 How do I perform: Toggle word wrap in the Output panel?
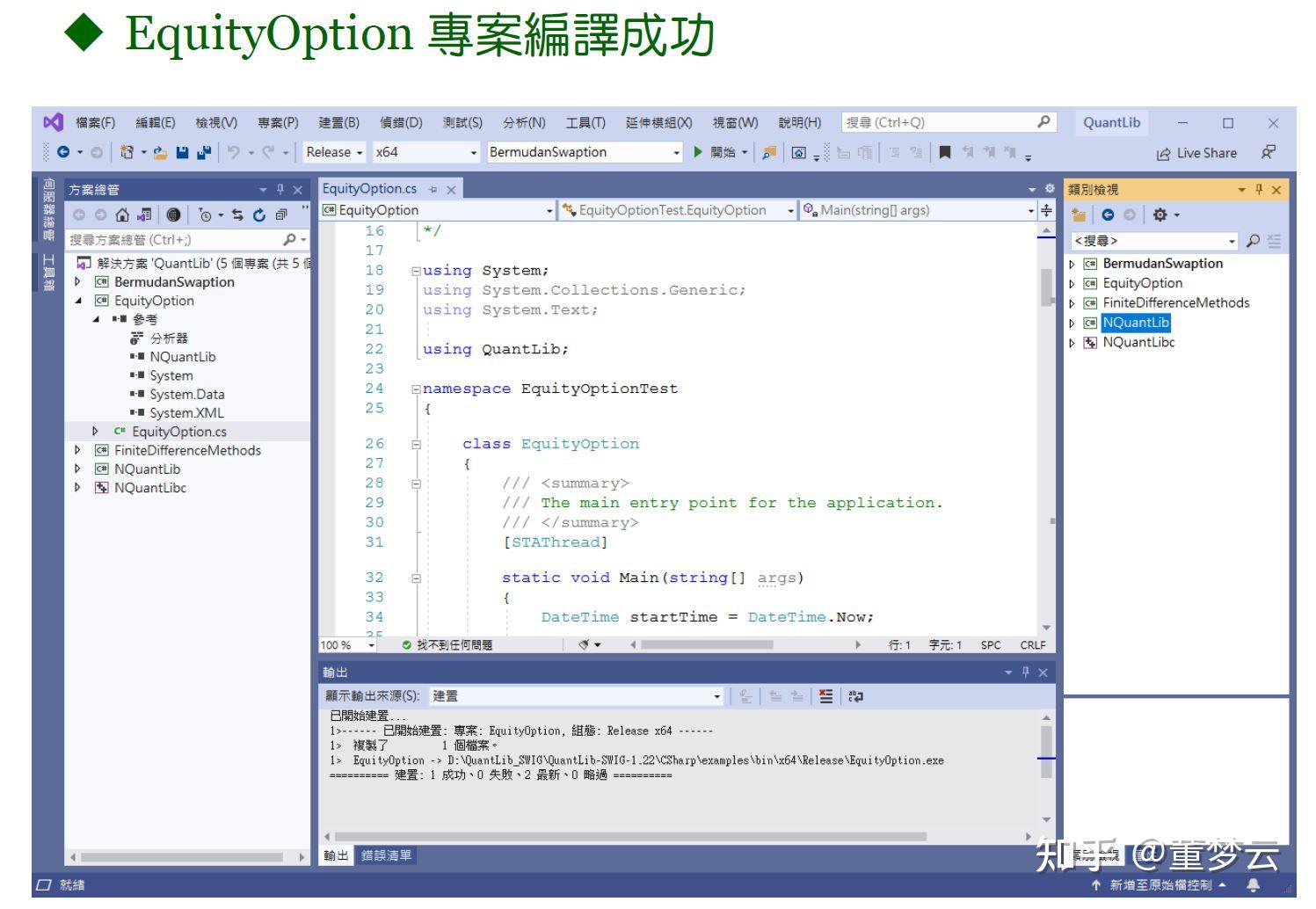tap(855, 696)
